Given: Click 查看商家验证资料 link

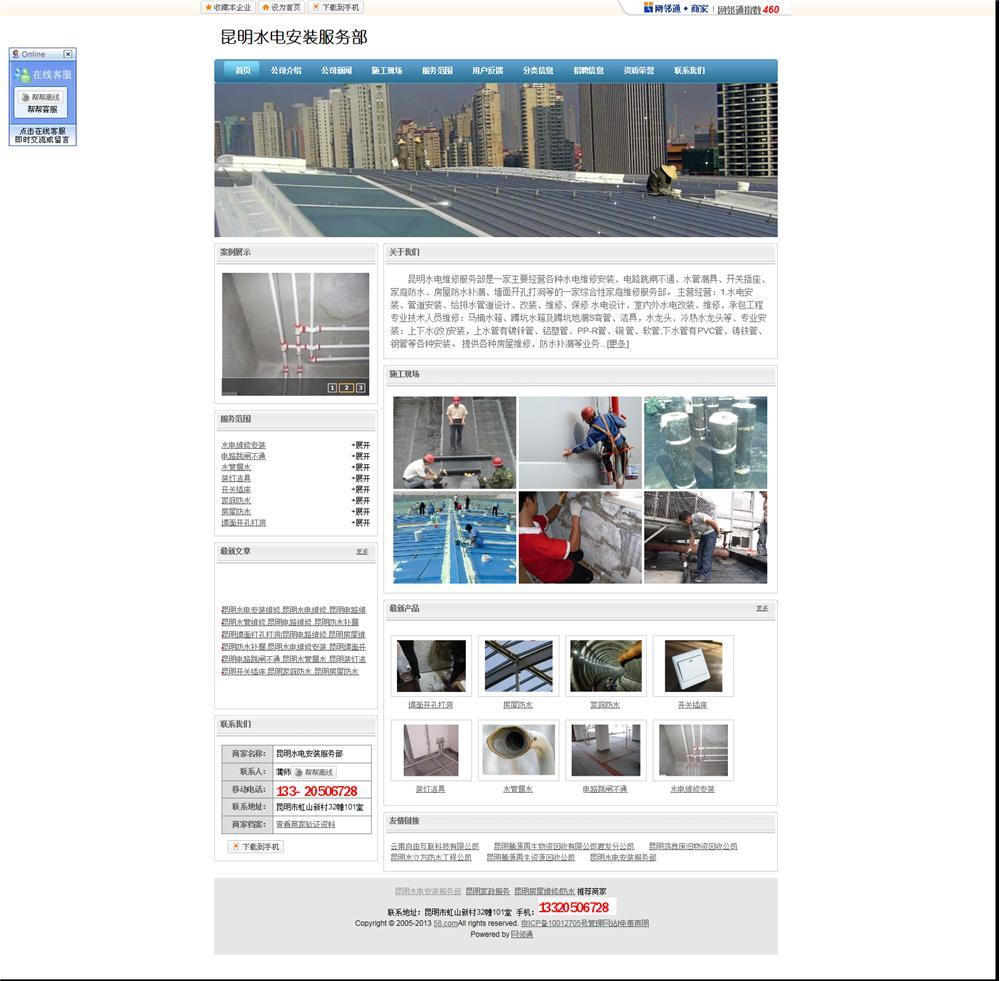Looking at the screenshot, I should coord(305,824).
